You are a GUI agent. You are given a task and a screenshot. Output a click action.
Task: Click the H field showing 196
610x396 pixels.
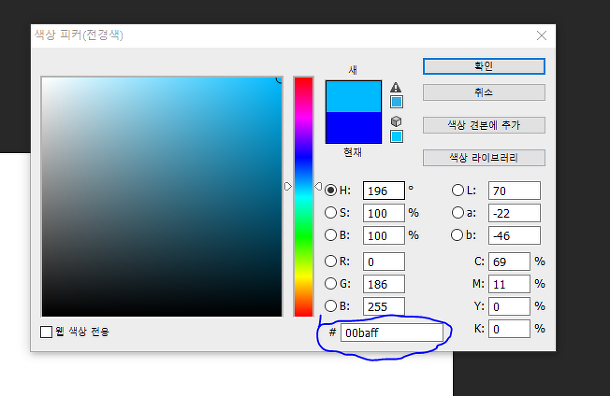(384, 191)
